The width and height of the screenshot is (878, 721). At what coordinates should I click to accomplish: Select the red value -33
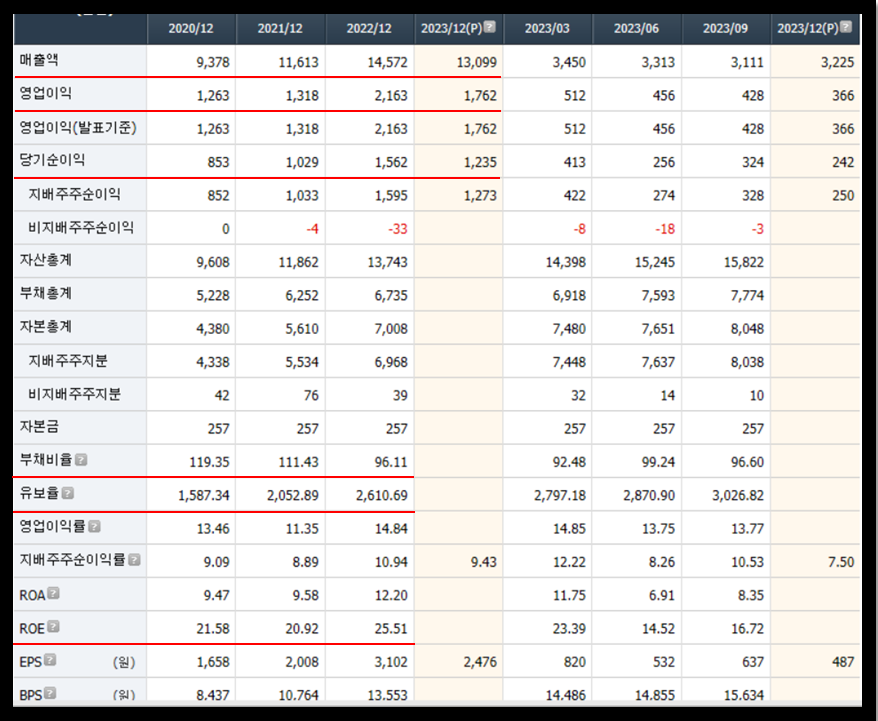click(398, 229)
